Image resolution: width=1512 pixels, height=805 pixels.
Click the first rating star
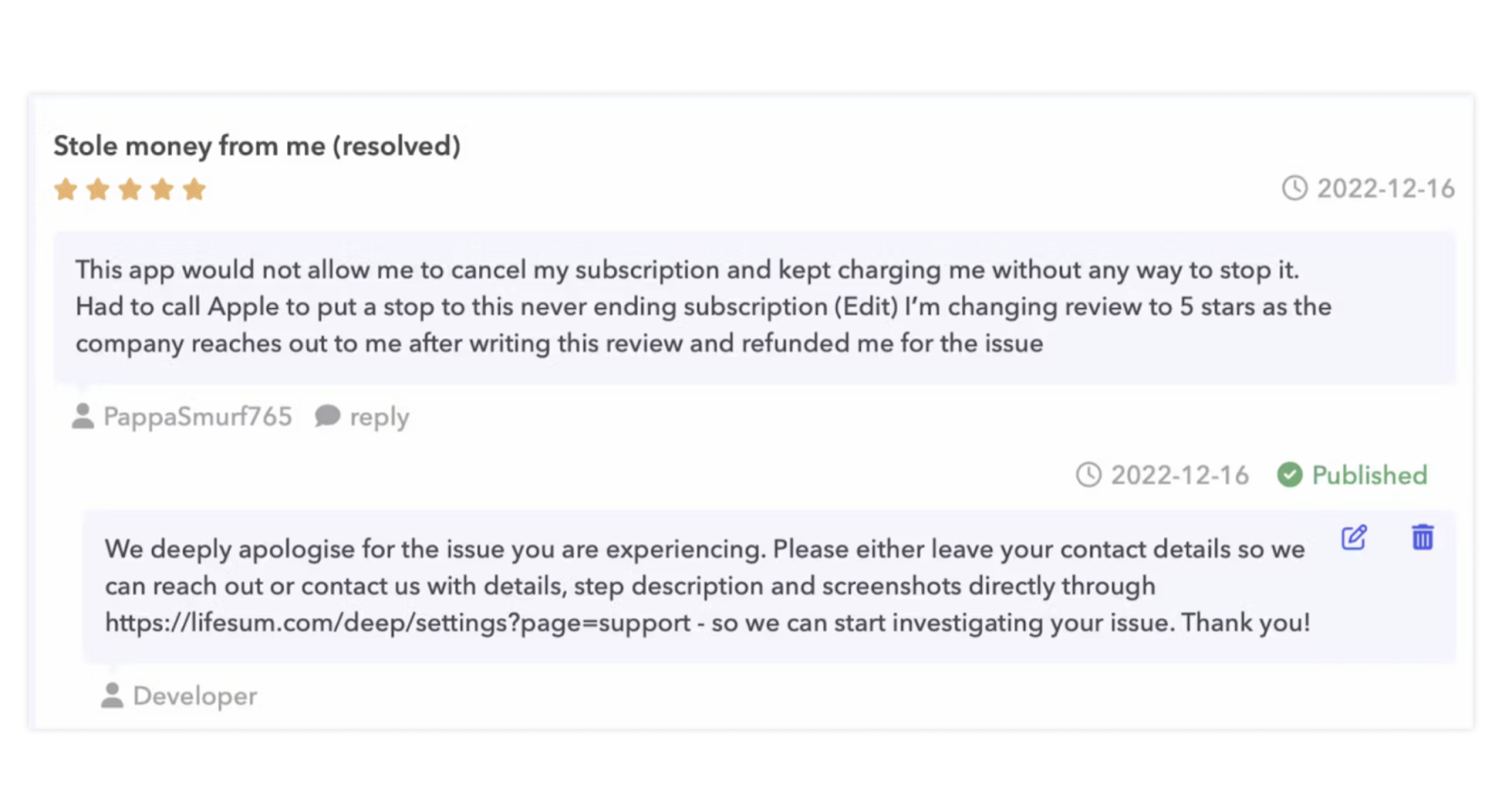65,189
